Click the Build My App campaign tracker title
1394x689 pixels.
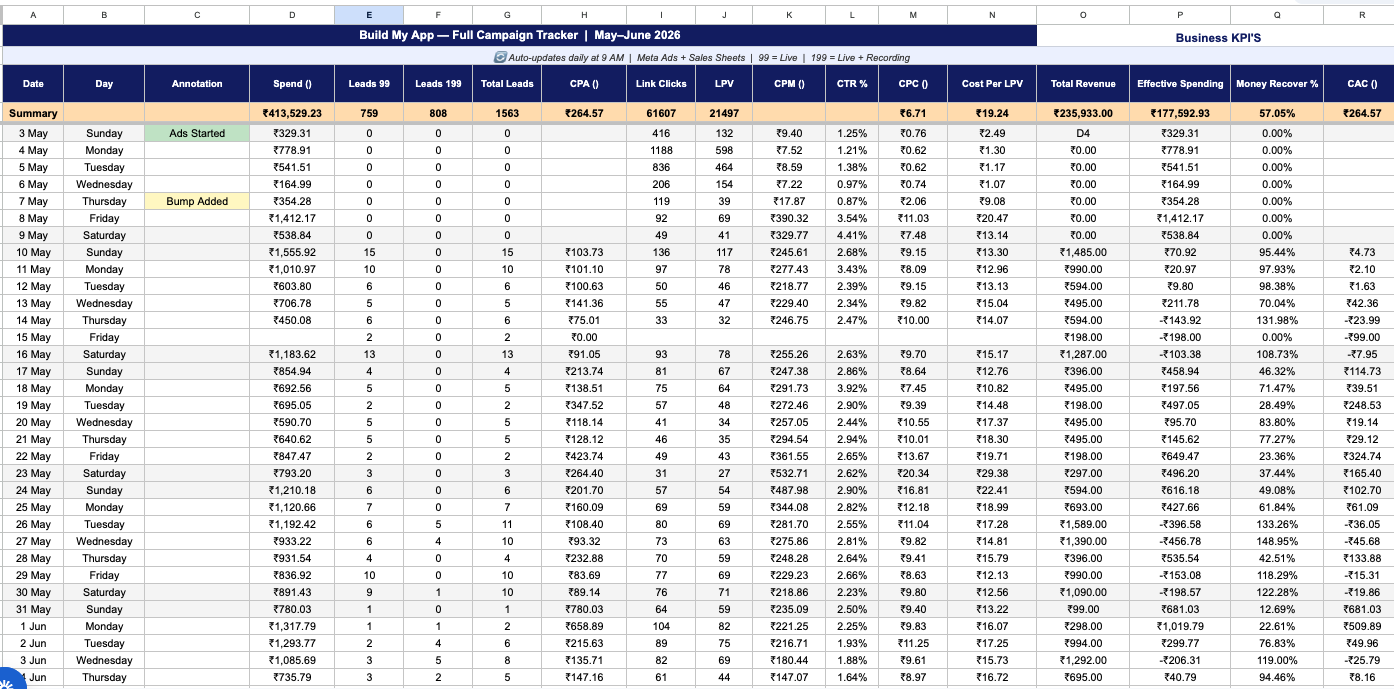[519, 35]
